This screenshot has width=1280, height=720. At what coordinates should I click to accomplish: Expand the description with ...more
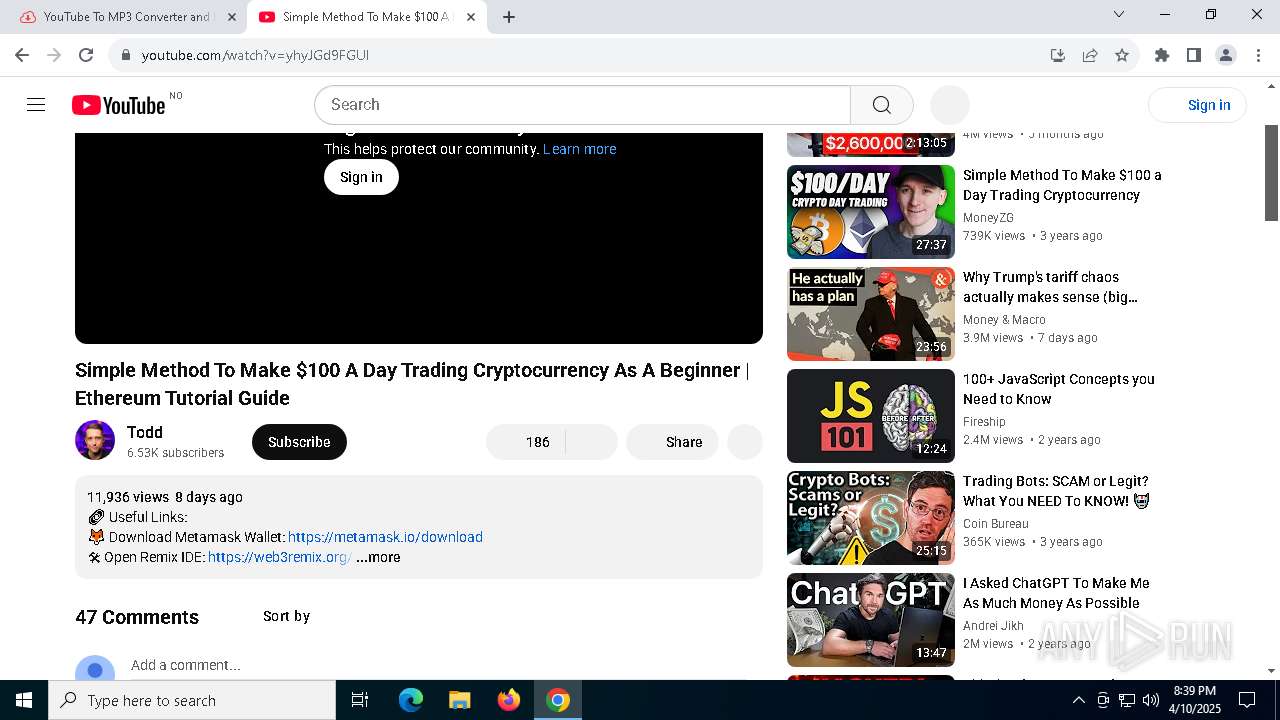click(378, 557)
